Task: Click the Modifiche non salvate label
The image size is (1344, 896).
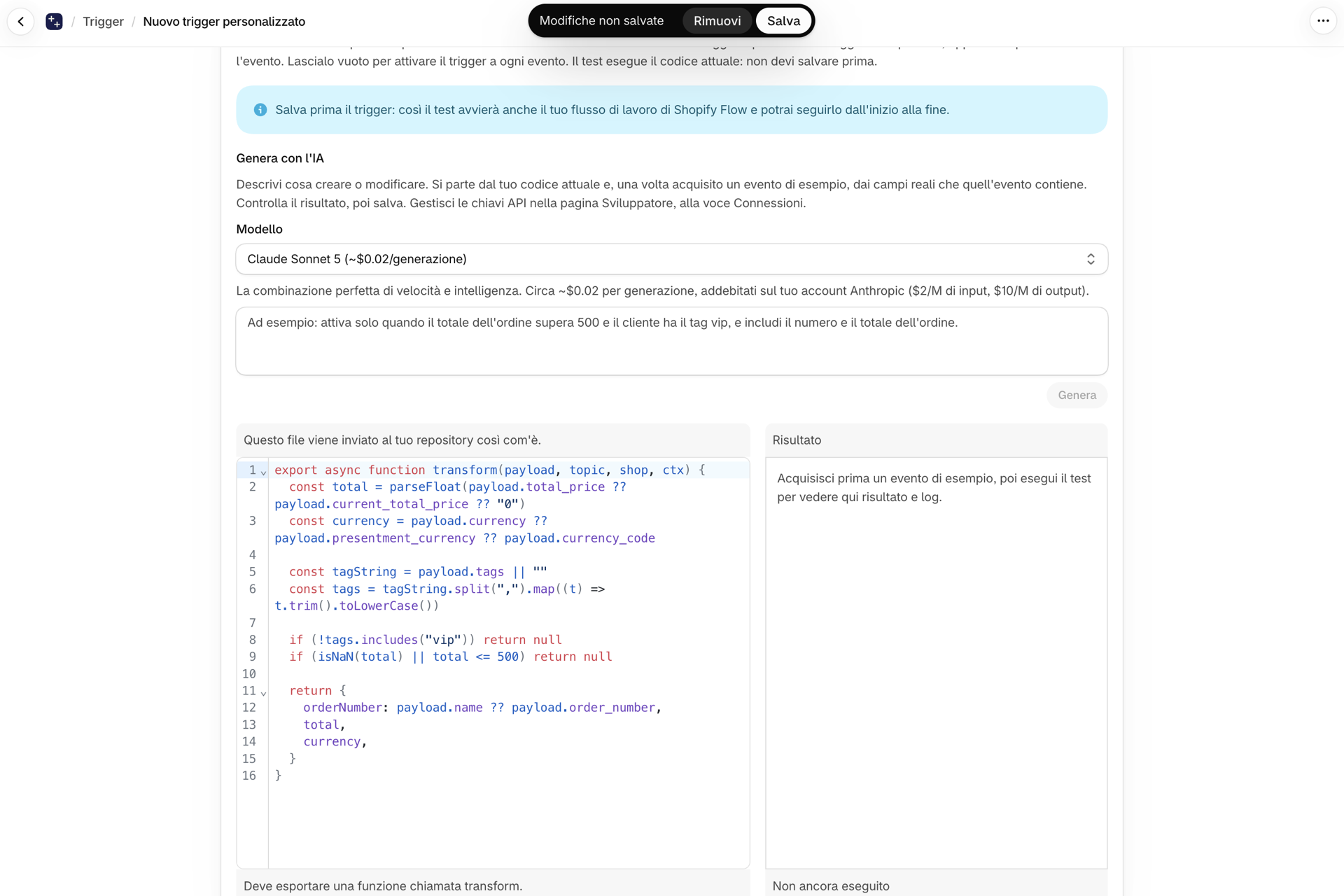Action: pyautogui.click(x=601, y=21)
